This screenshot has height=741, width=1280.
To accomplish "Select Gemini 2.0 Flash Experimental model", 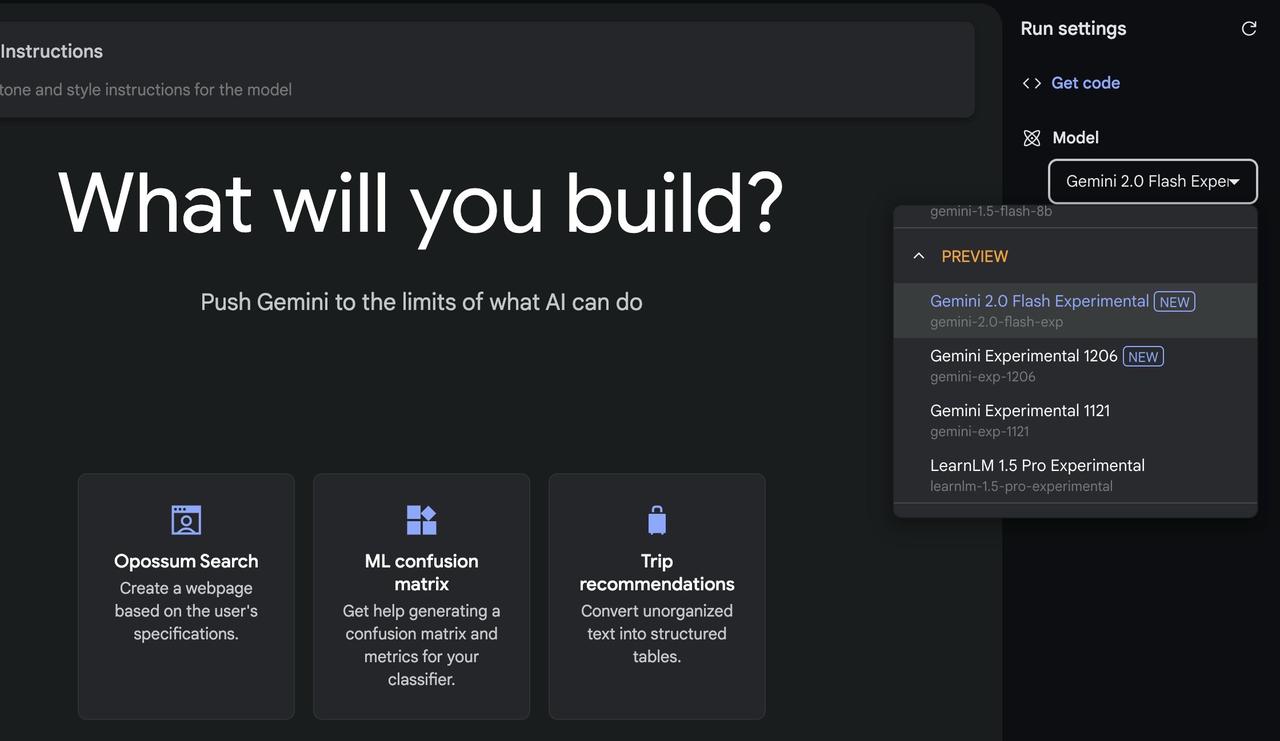I will pyautogui.click(x=1075, y=311).
